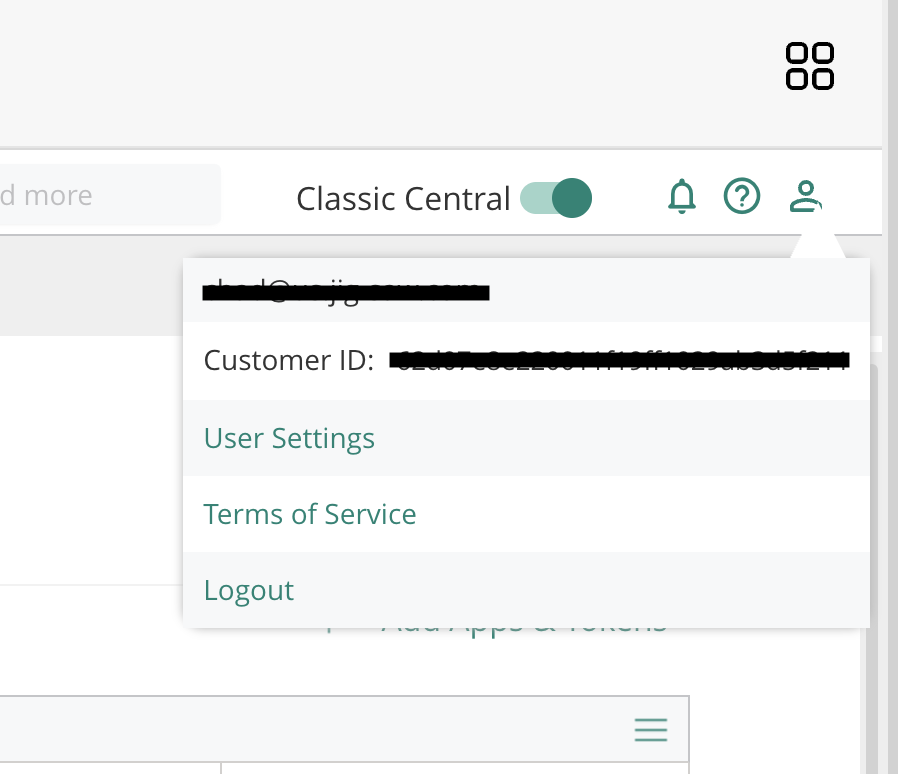Click the help question mark icon
898x774 pixels.
coord(742,197)
